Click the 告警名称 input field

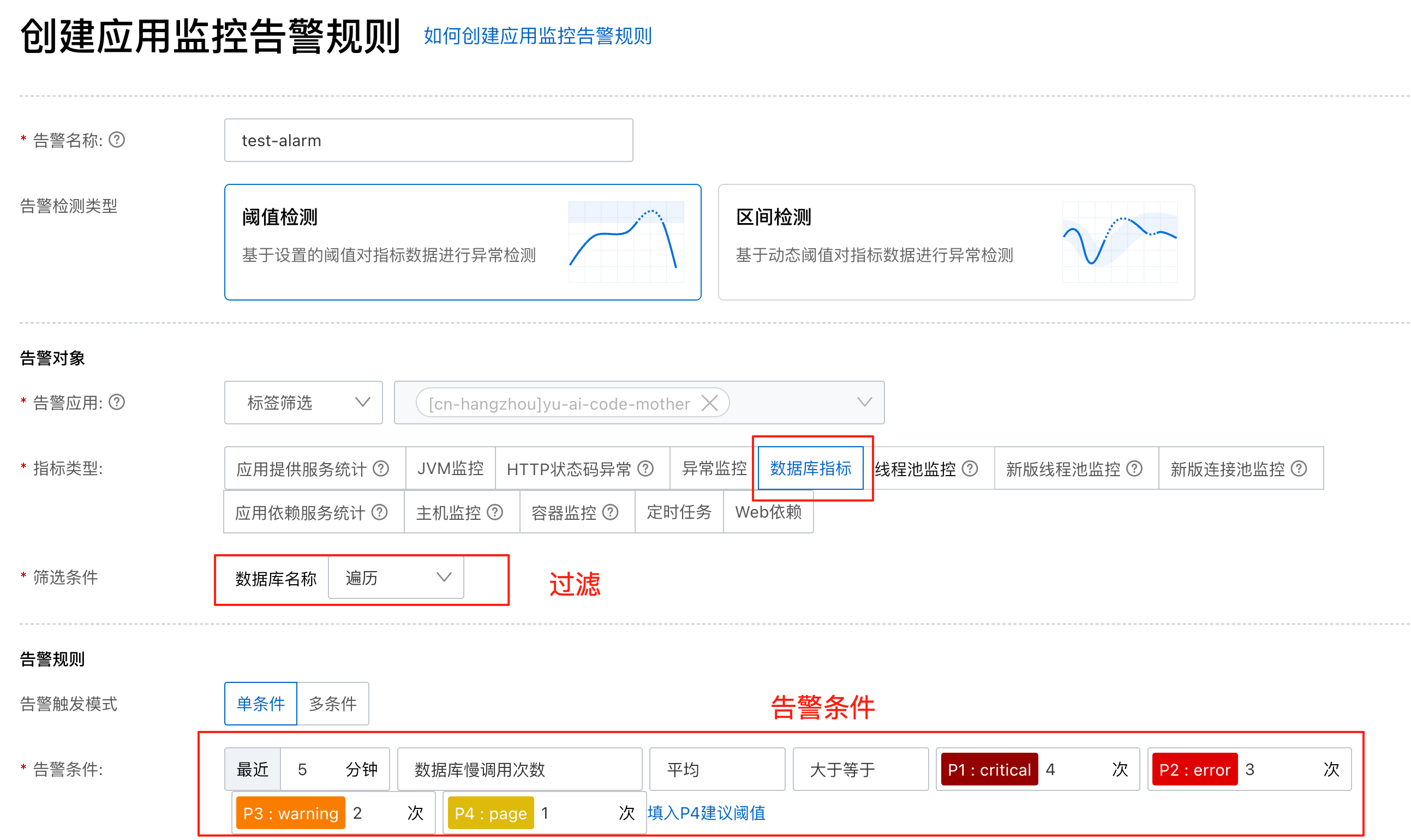429,140
